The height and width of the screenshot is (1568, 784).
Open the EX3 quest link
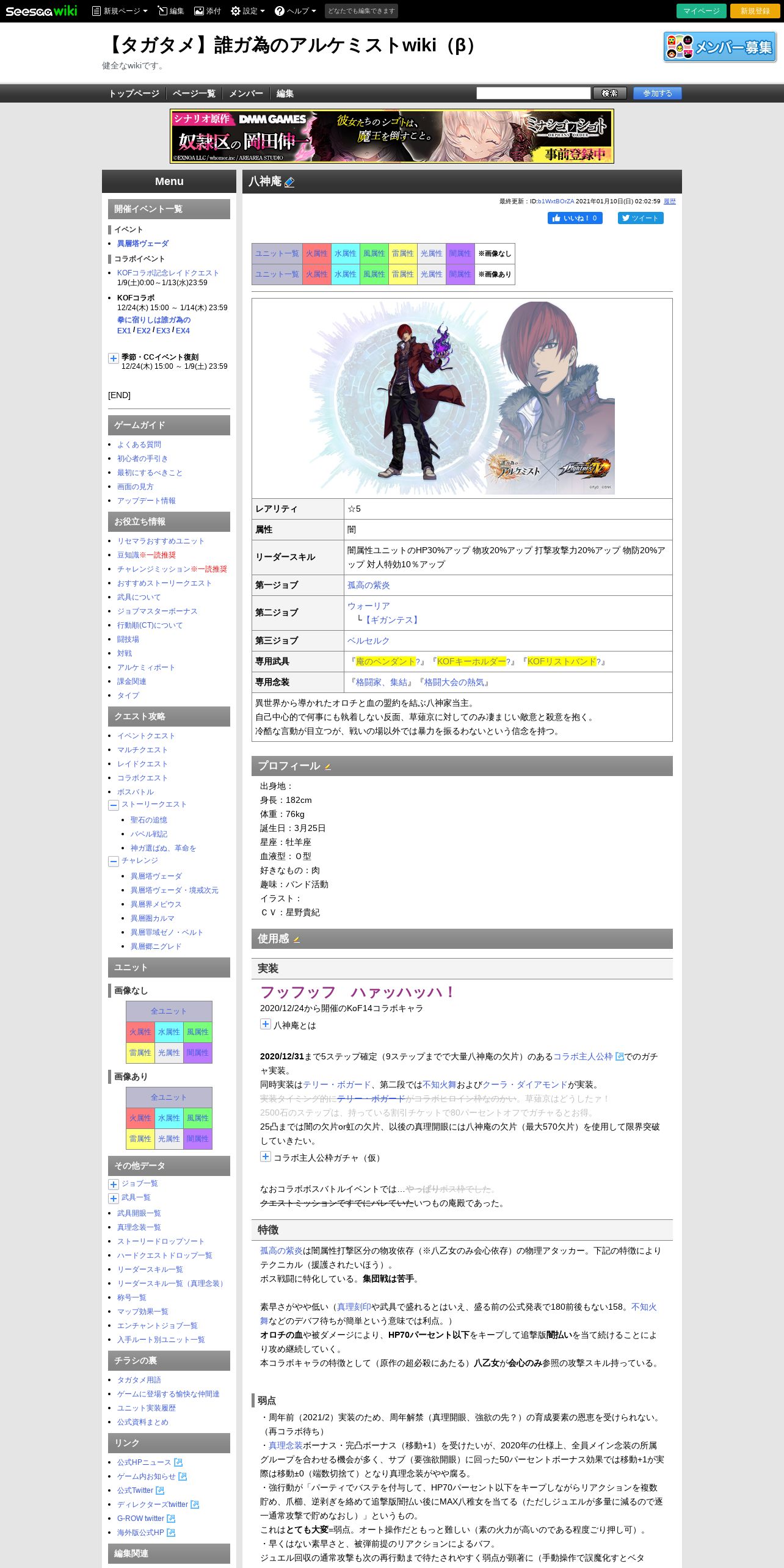coord(163,331)
